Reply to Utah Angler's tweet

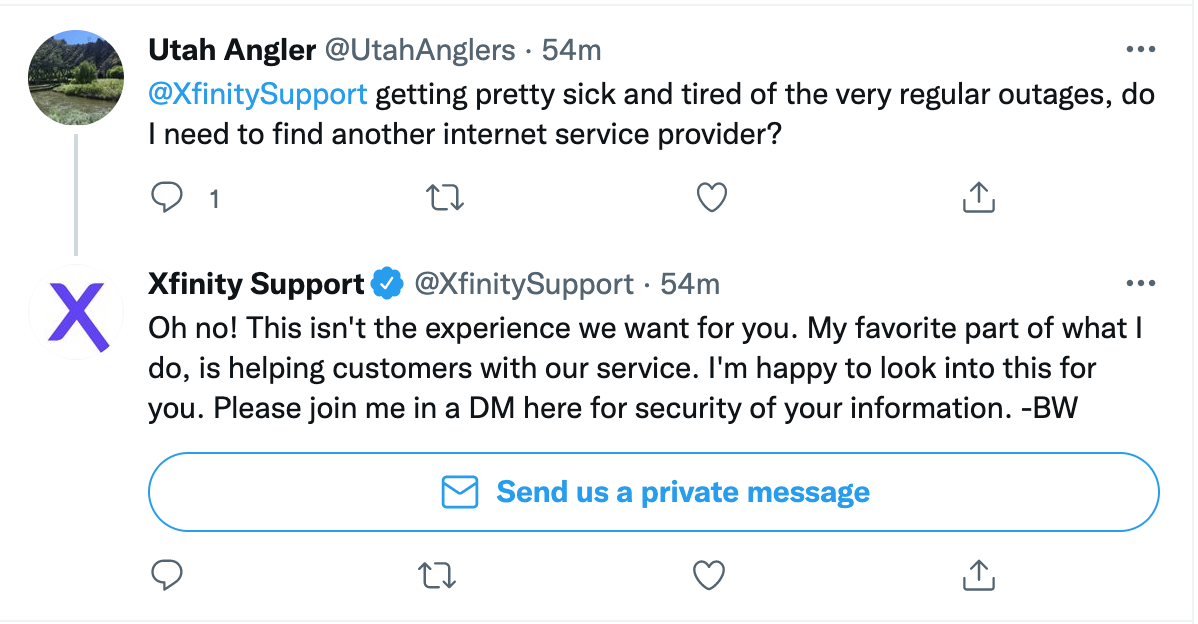(x=165, y=199)
